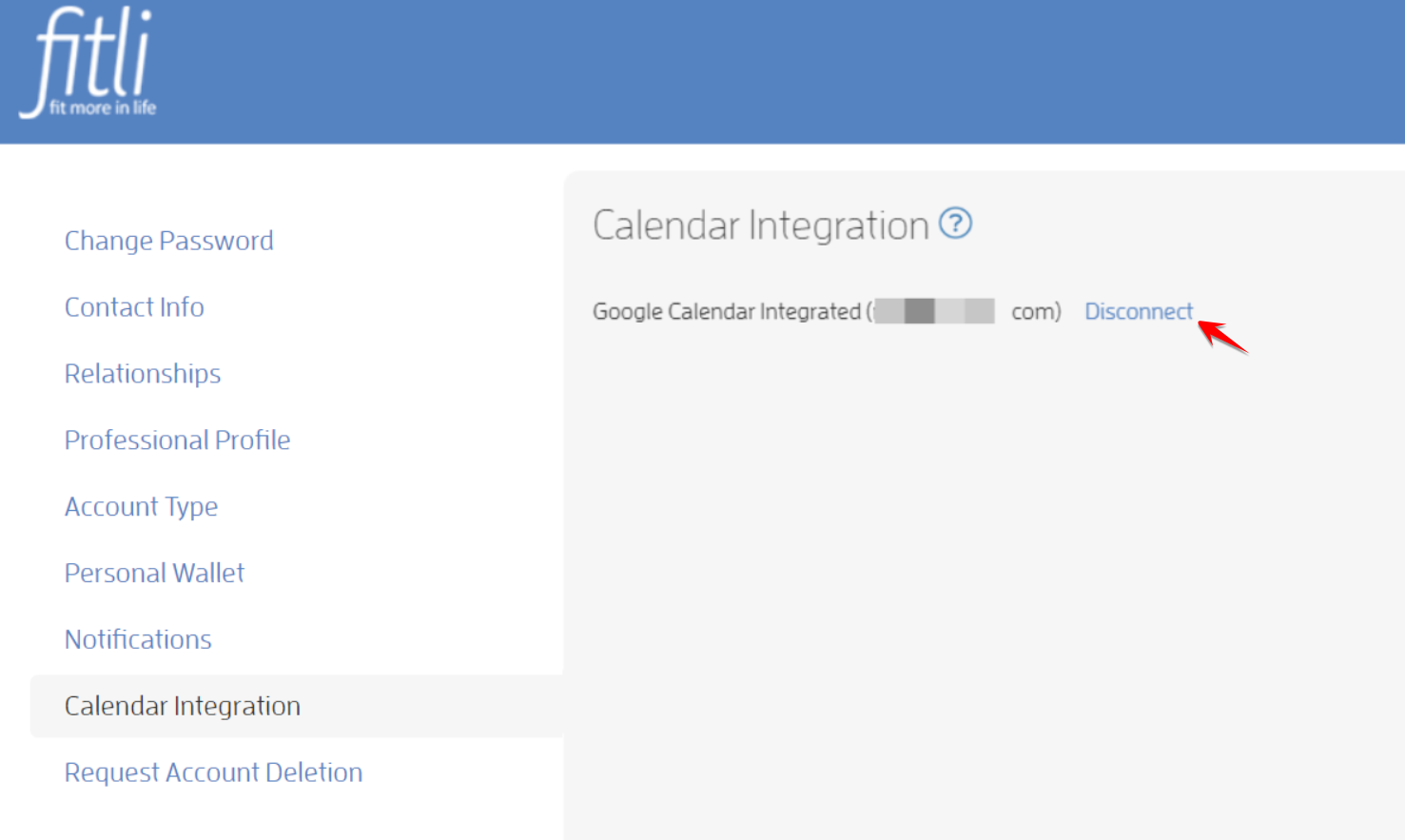Click the Google Calendar Integrated status text
Viewport: 1405px width, 840px height.
click(x=727, y=312)
